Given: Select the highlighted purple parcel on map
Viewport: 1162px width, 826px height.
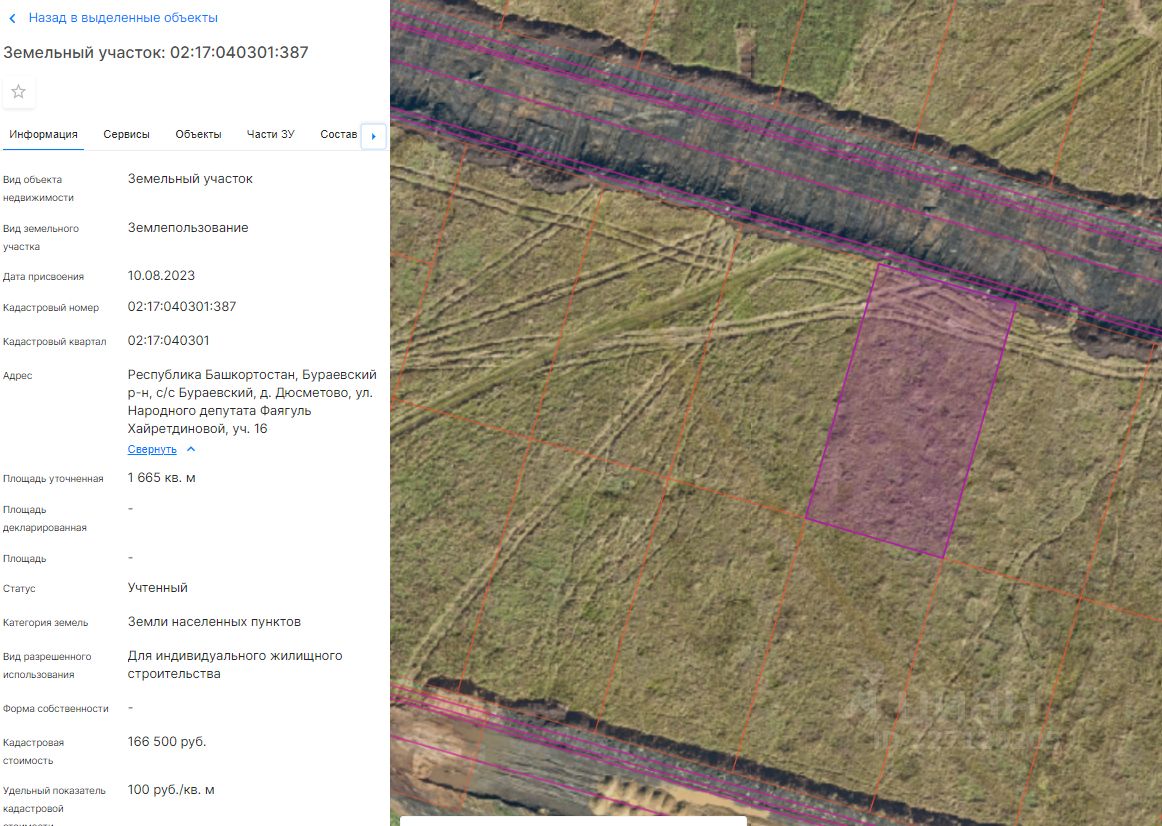Looking at the screenshot, I should coord(912,412).
